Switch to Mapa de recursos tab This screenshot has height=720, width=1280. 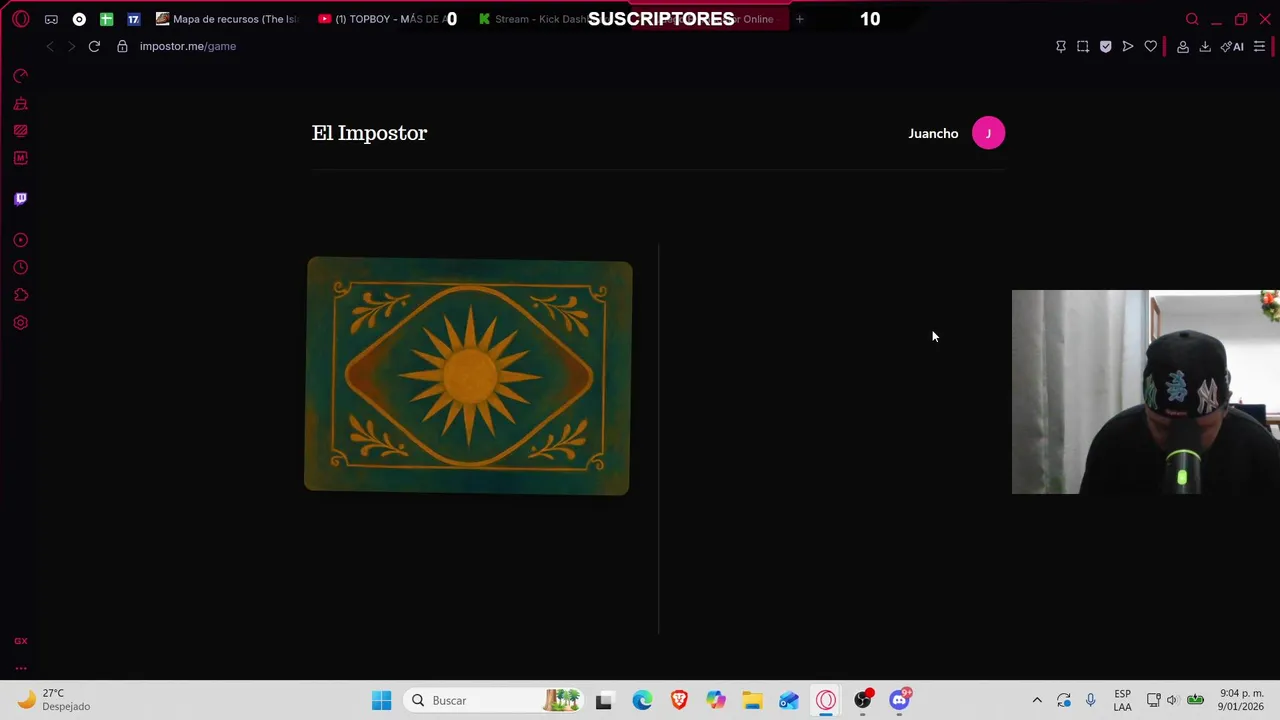pos(228,19)
